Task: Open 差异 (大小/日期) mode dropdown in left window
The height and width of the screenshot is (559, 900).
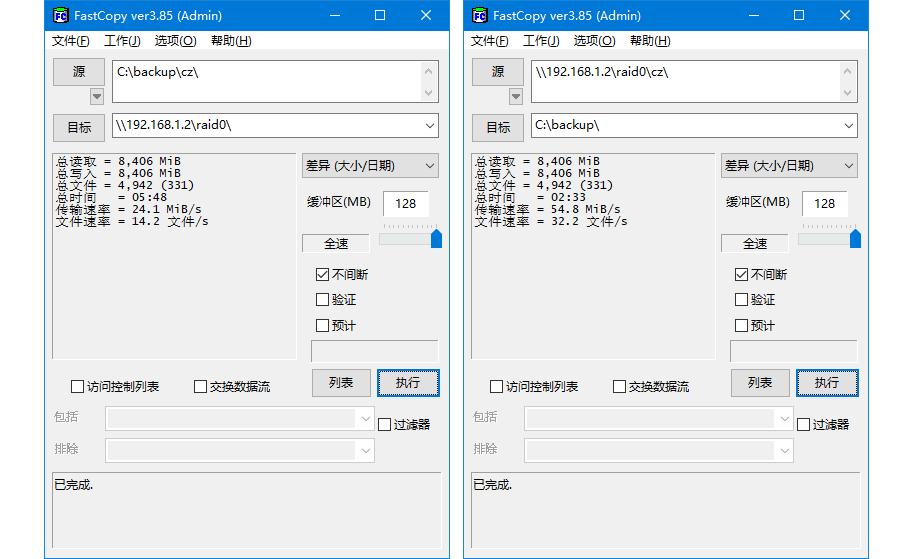Action: (x=370, y=166)
